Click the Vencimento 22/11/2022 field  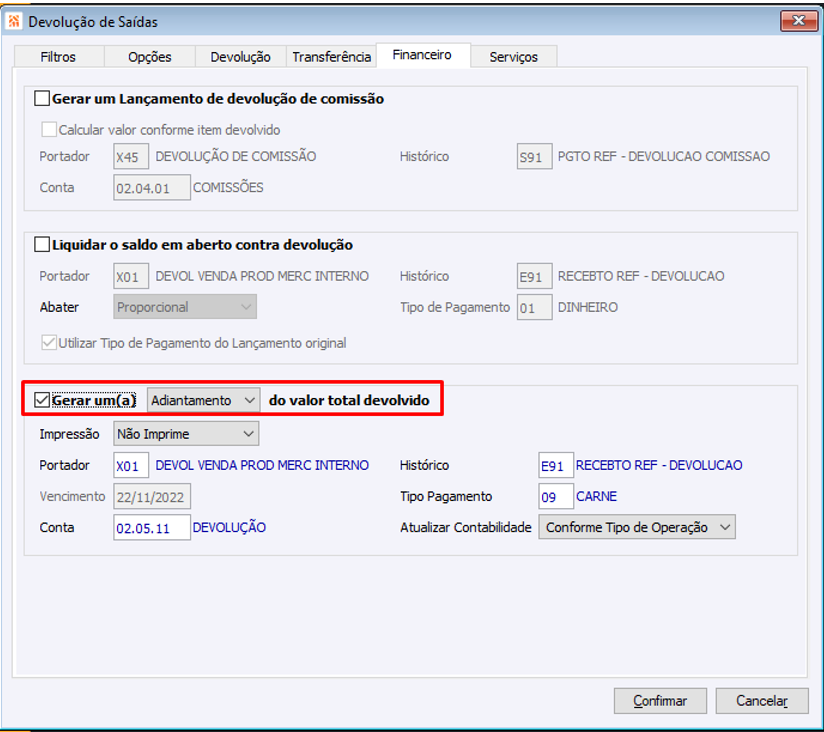point(152,497)
